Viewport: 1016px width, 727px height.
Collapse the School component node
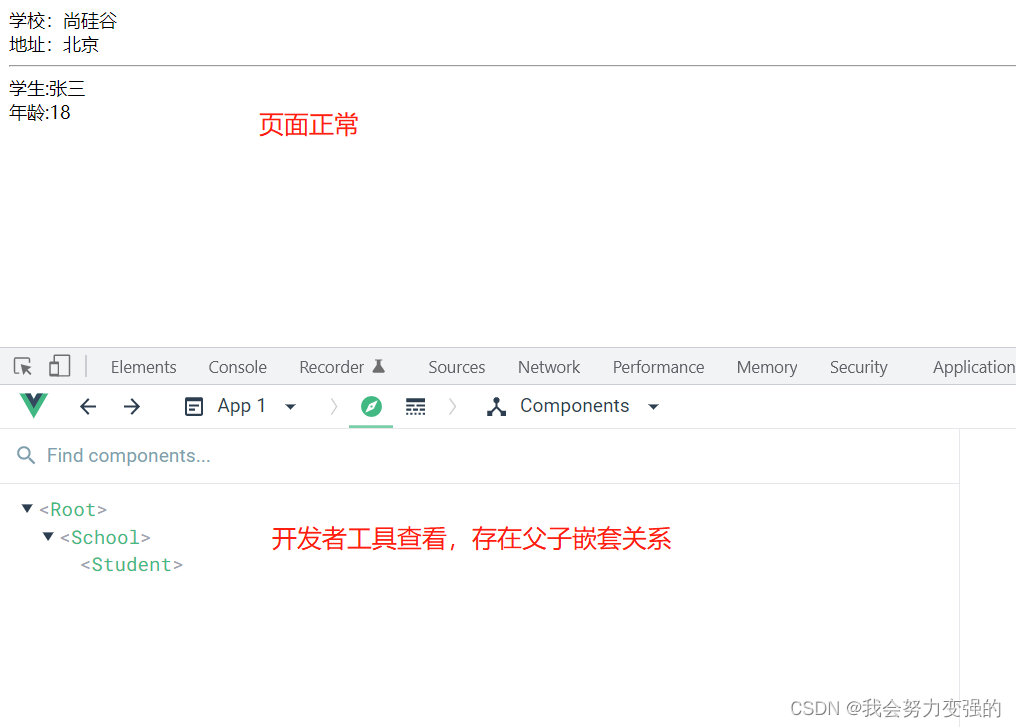tap(48, 536)
